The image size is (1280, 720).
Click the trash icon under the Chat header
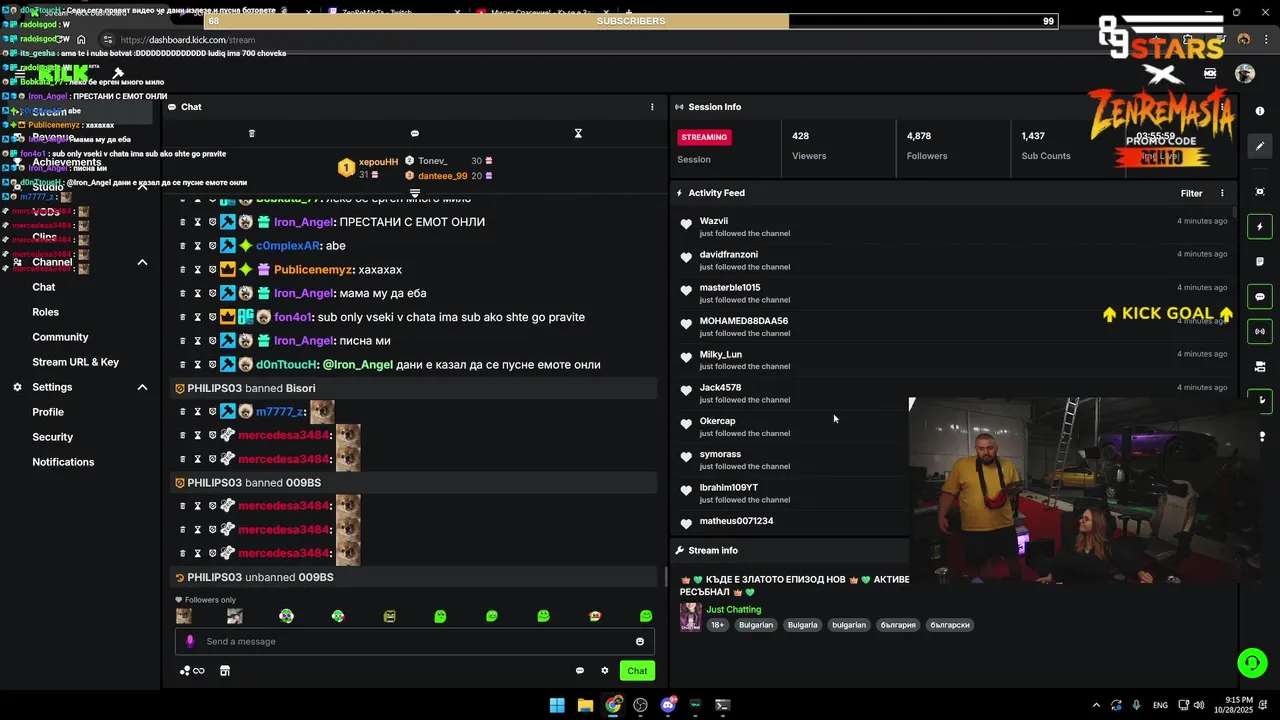252,133
